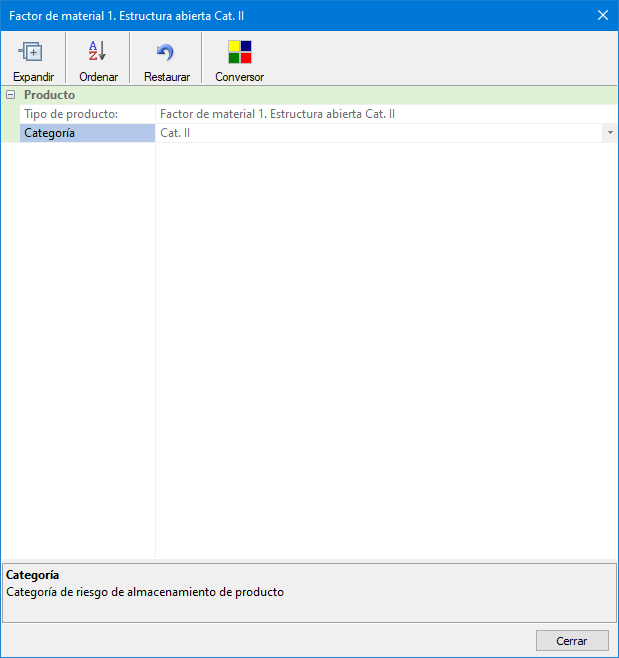Click the Restaurar blue undo arrow icon

click(166, 52)
